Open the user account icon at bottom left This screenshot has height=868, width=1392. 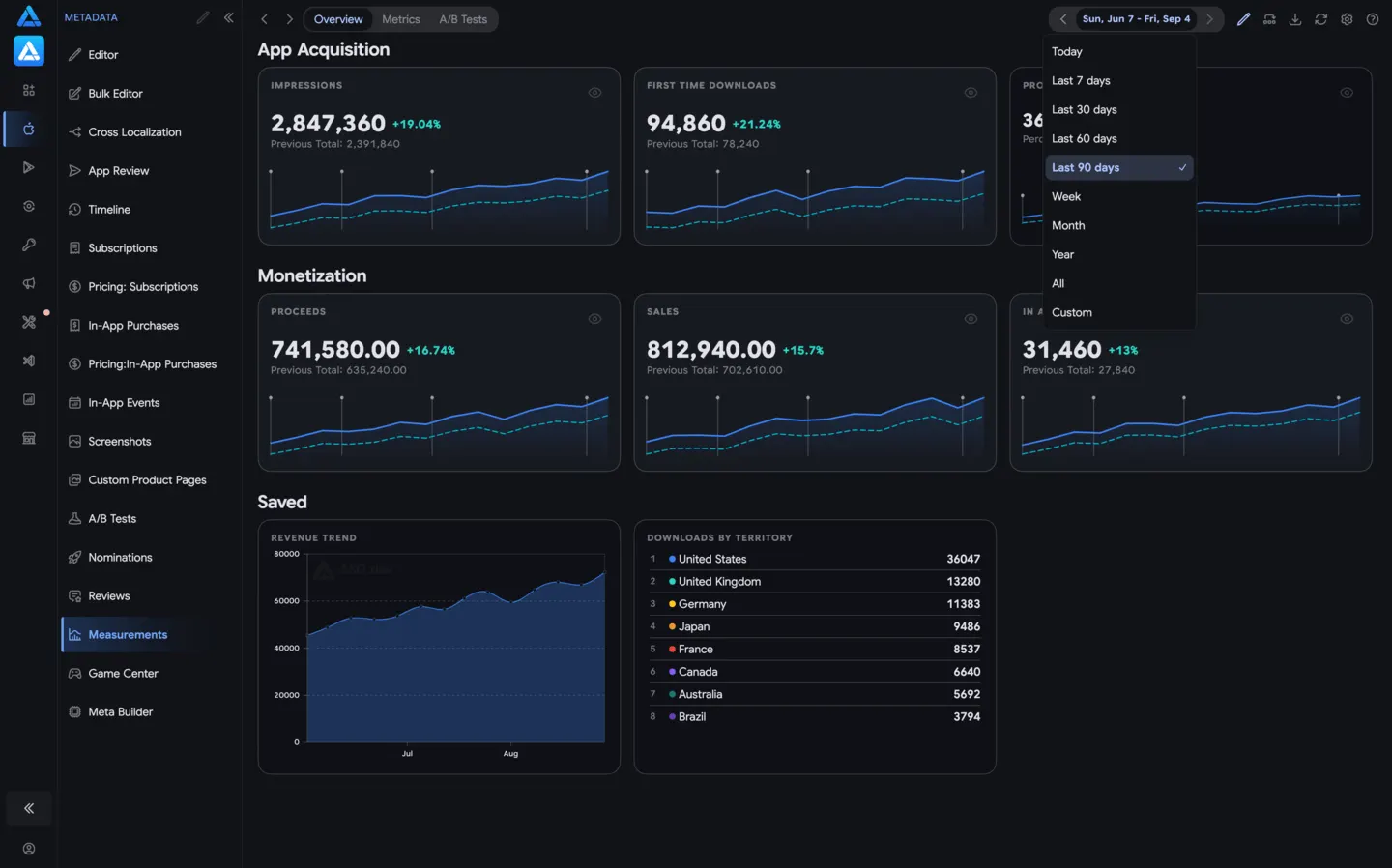[x=29, y=849]
